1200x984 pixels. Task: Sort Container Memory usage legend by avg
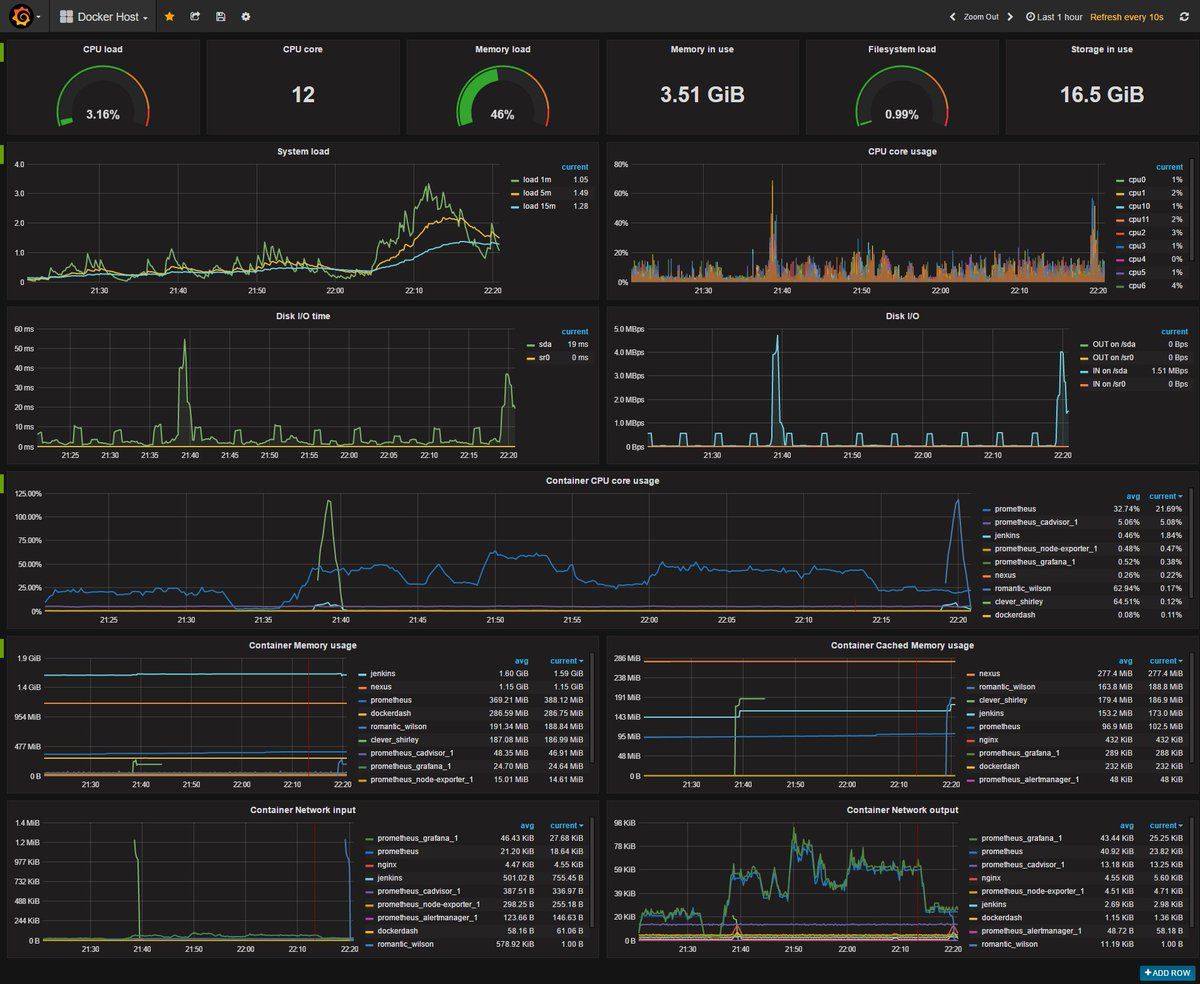tap(521, 661)
